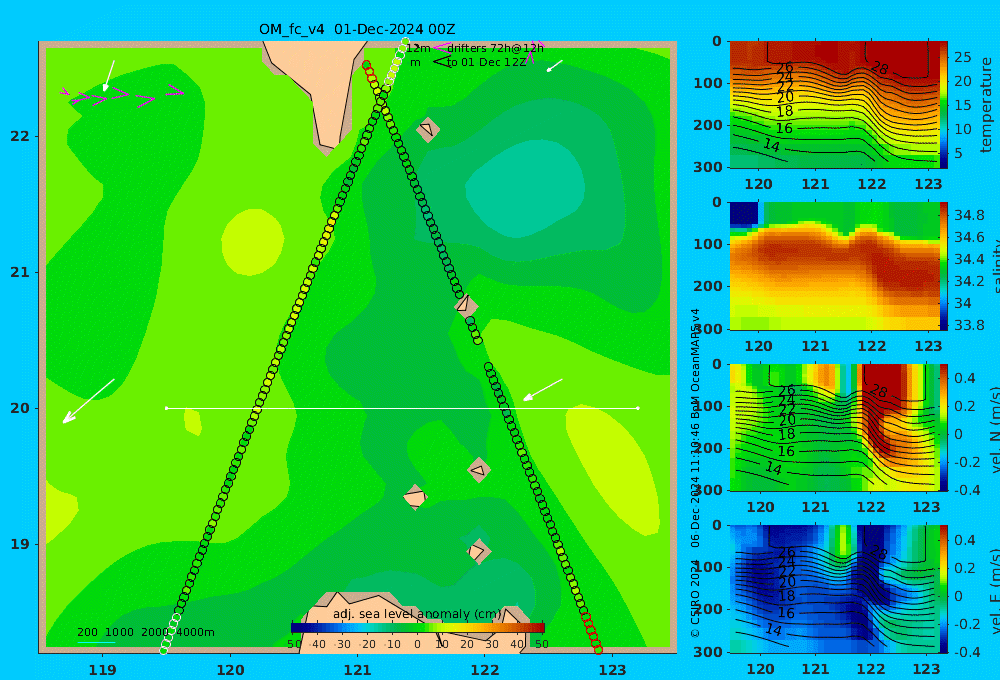The width and height of the screenshot is (1000, 680).
Task: Click the white circle at the western track's southern end
Action: click(164, 650)
